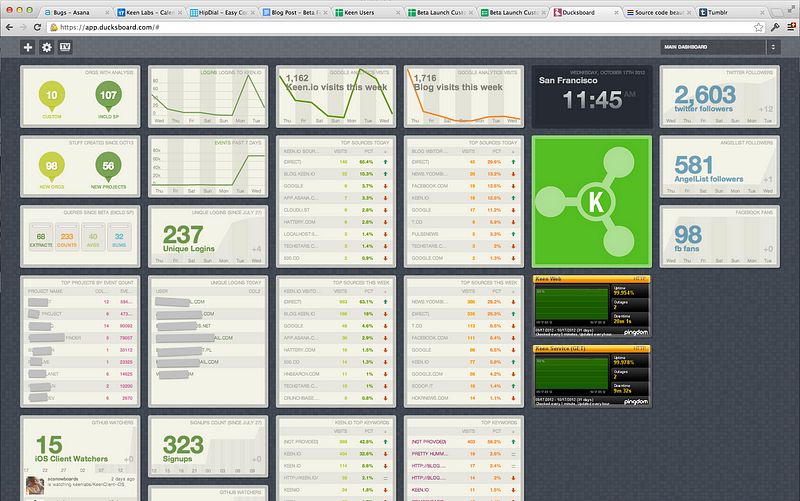Switch to Keen Labs Calendar tab
This screenshot has height=501, width=800.
pos(149,12)
